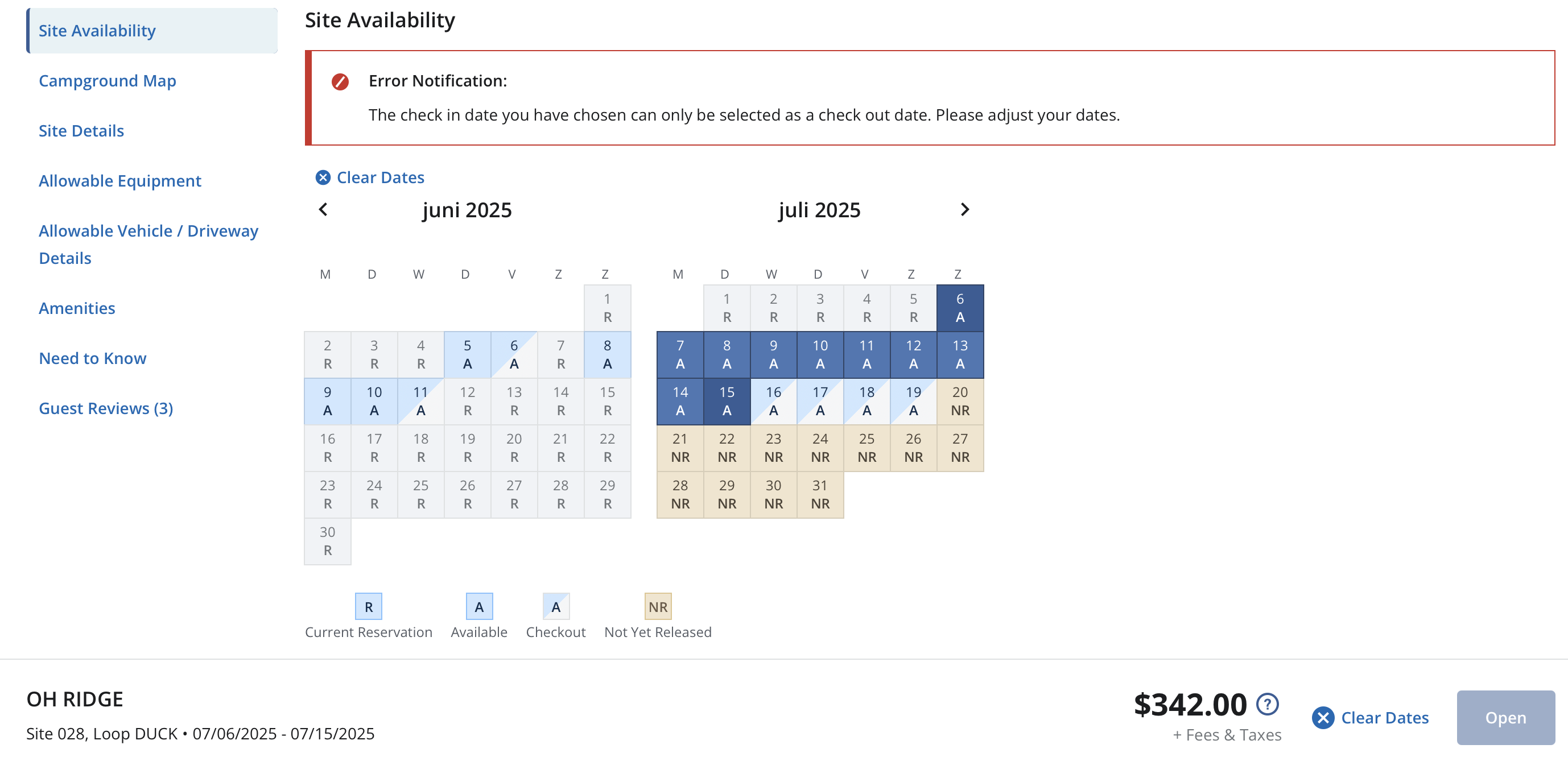Screen dimensions: 1568x761
Task: Jump to the Amenities section
Action: coord(77,308)
